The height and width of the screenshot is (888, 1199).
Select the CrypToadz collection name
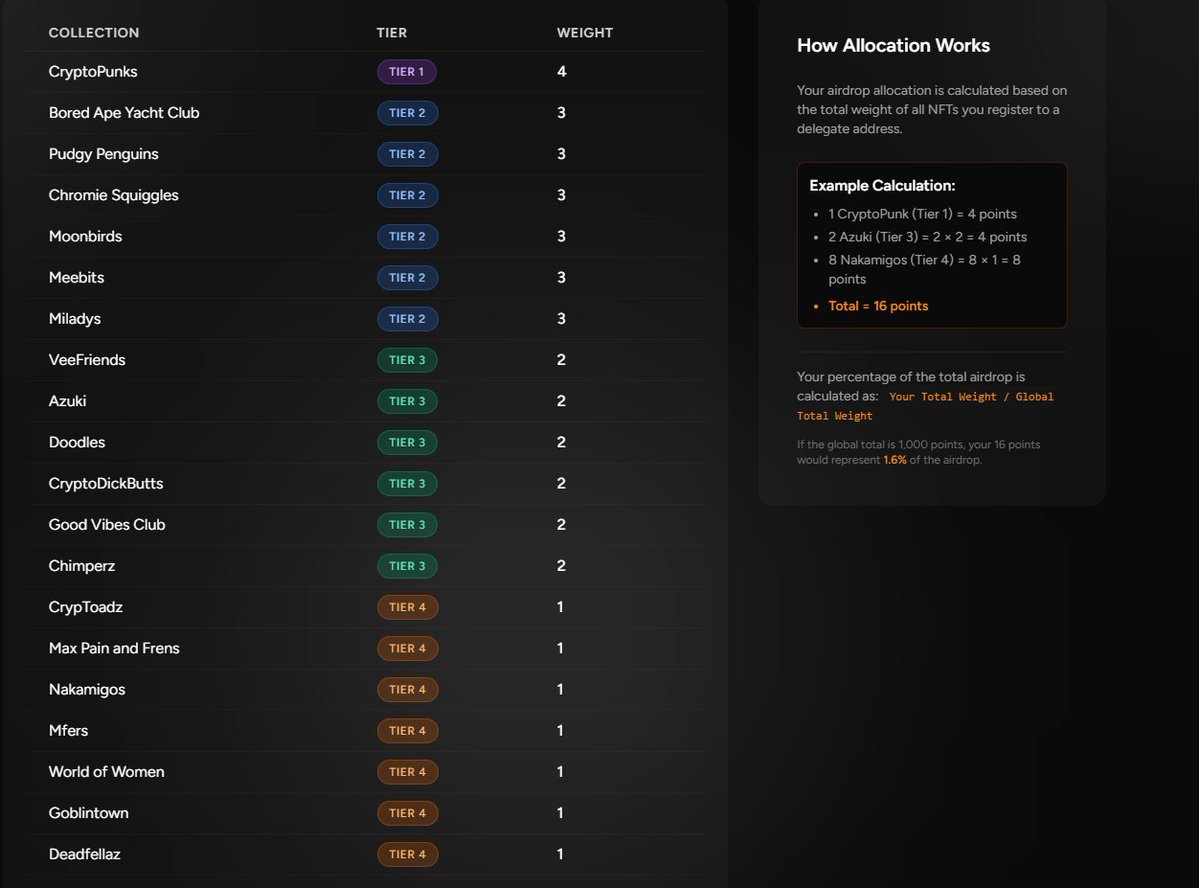pos(86,608)
